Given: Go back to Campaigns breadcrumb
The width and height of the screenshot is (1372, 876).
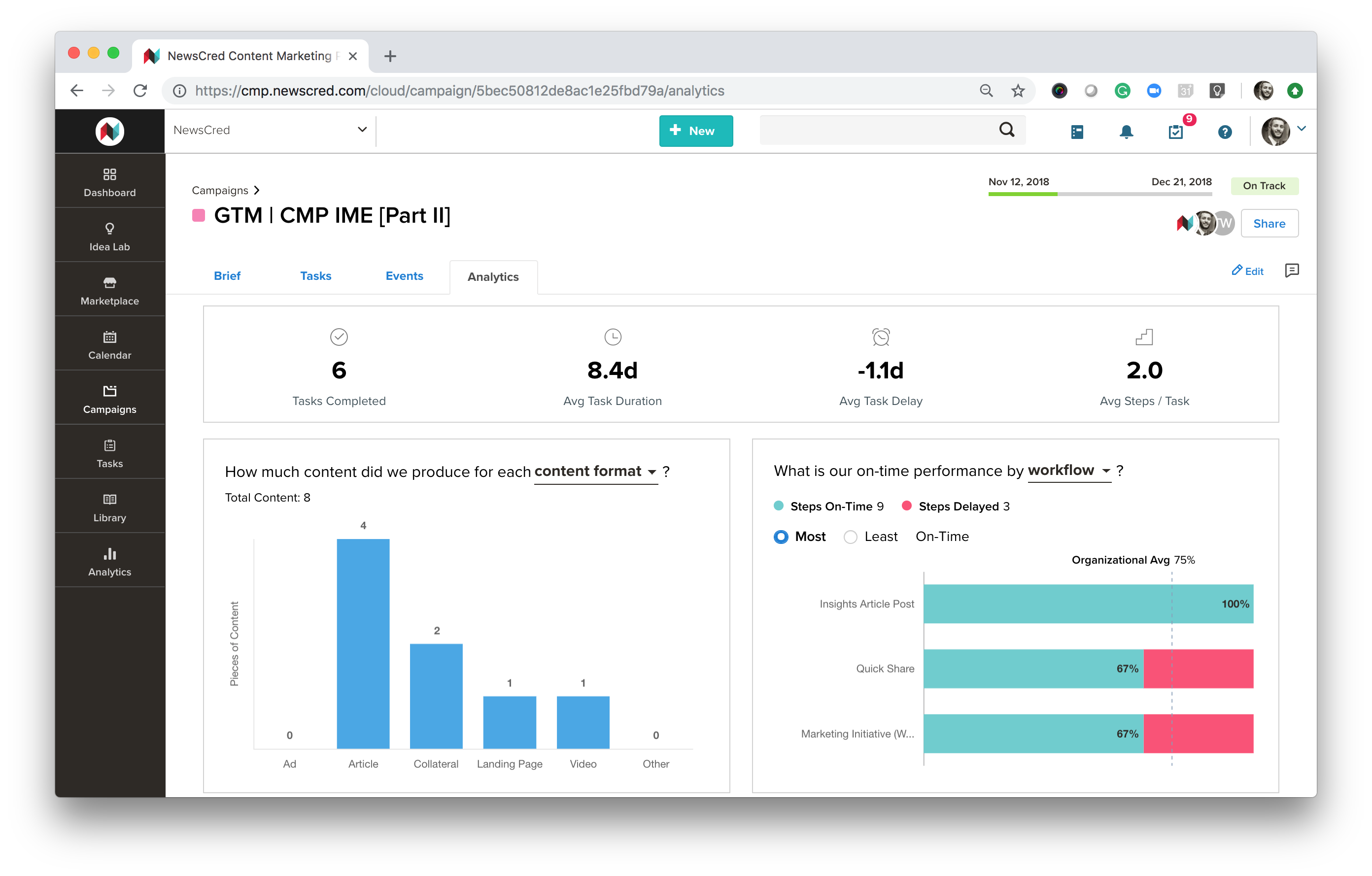Looking at the screenshot, I should tap(220, 190).
